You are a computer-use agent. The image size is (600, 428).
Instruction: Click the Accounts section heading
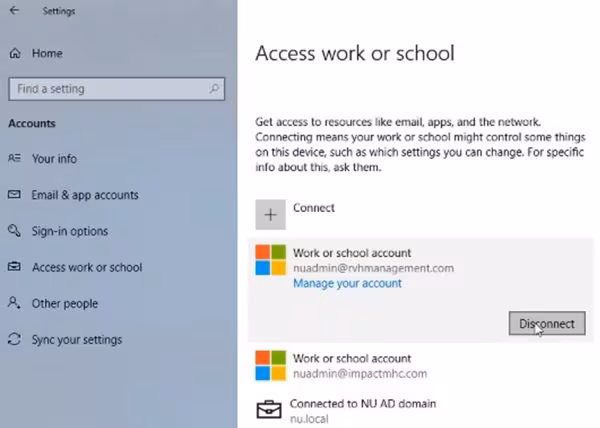32,124
